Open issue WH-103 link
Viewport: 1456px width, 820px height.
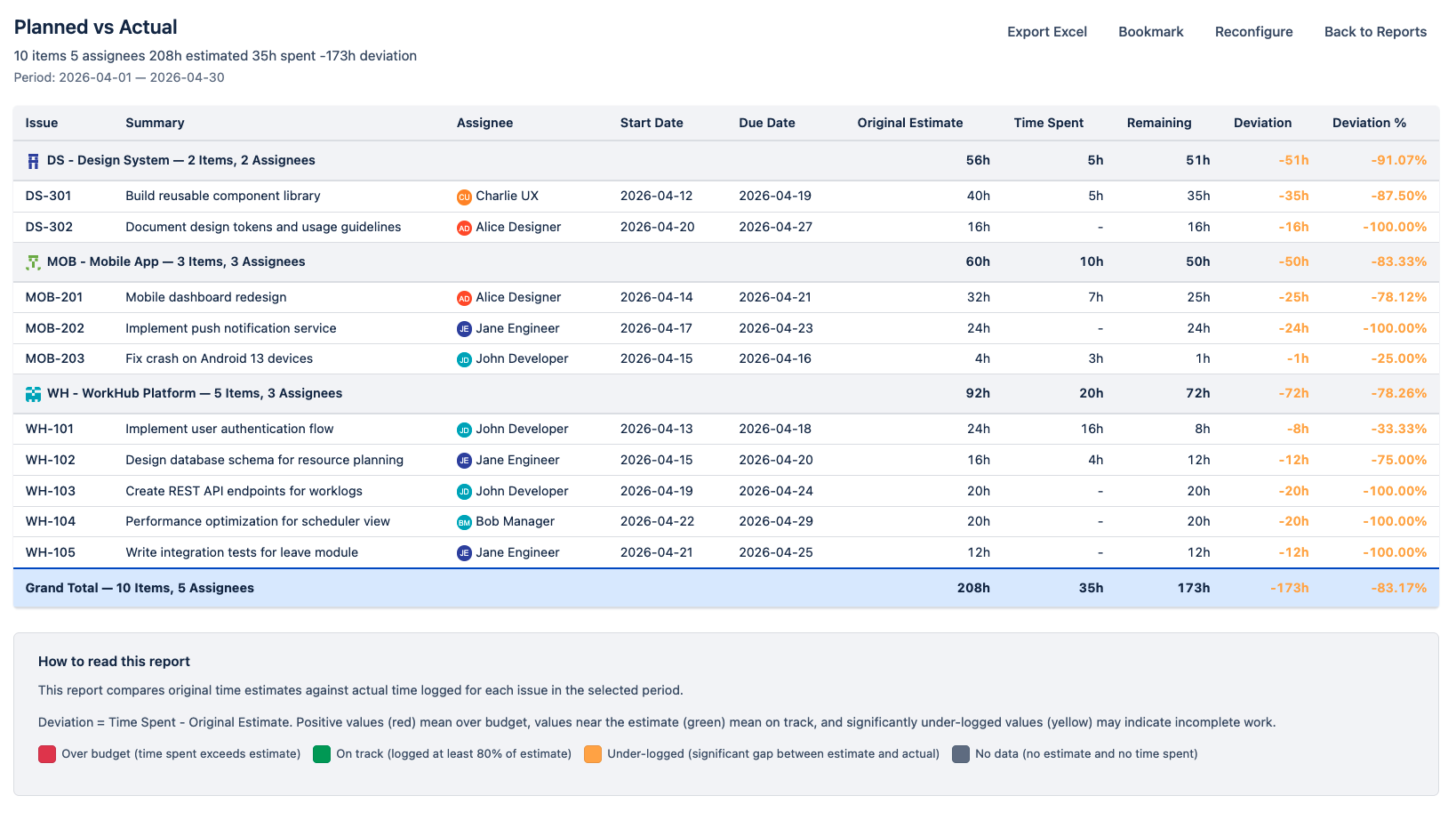pos(51,491)
